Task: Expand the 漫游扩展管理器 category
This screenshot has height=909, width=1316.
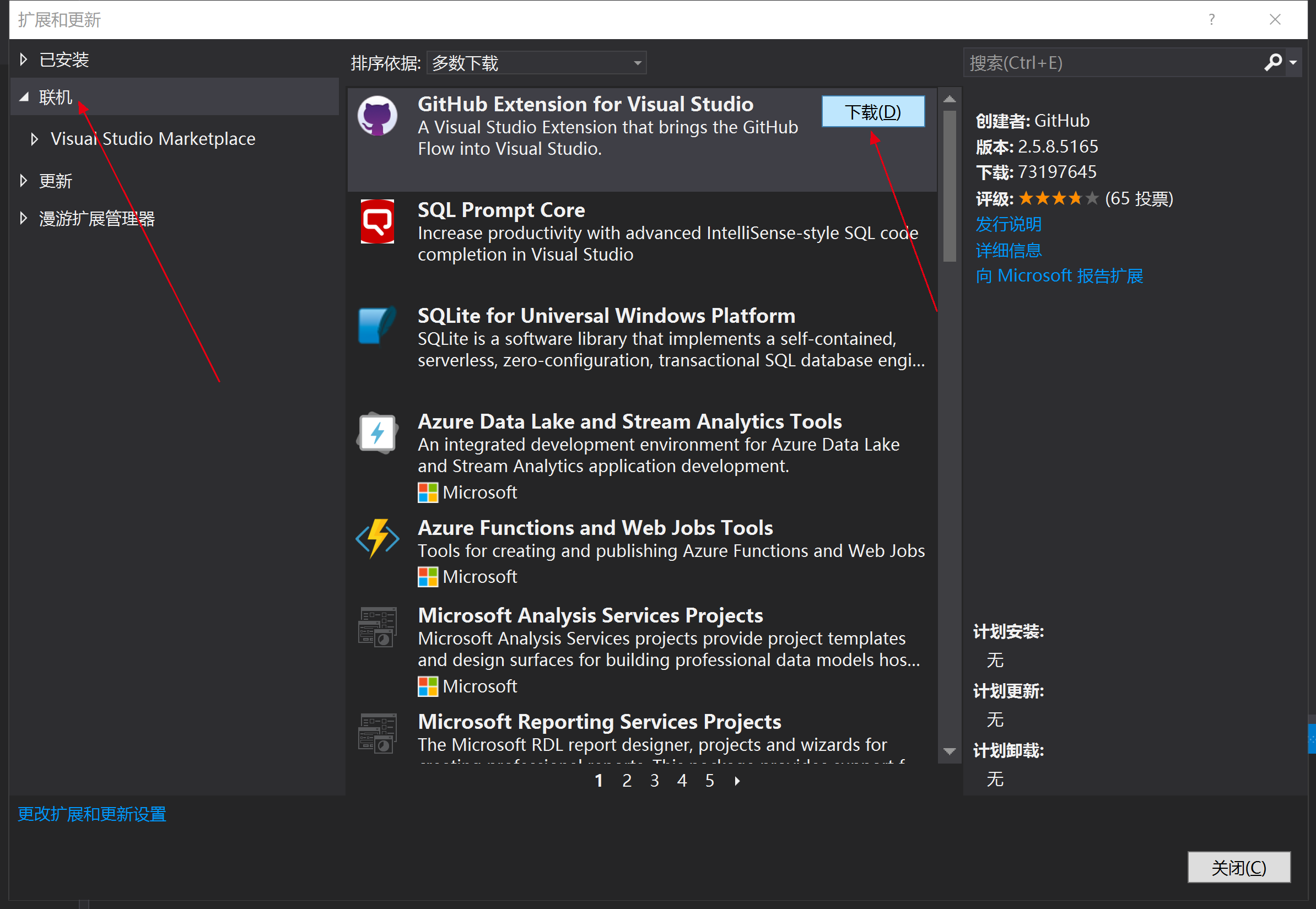Action: point(23,218)
